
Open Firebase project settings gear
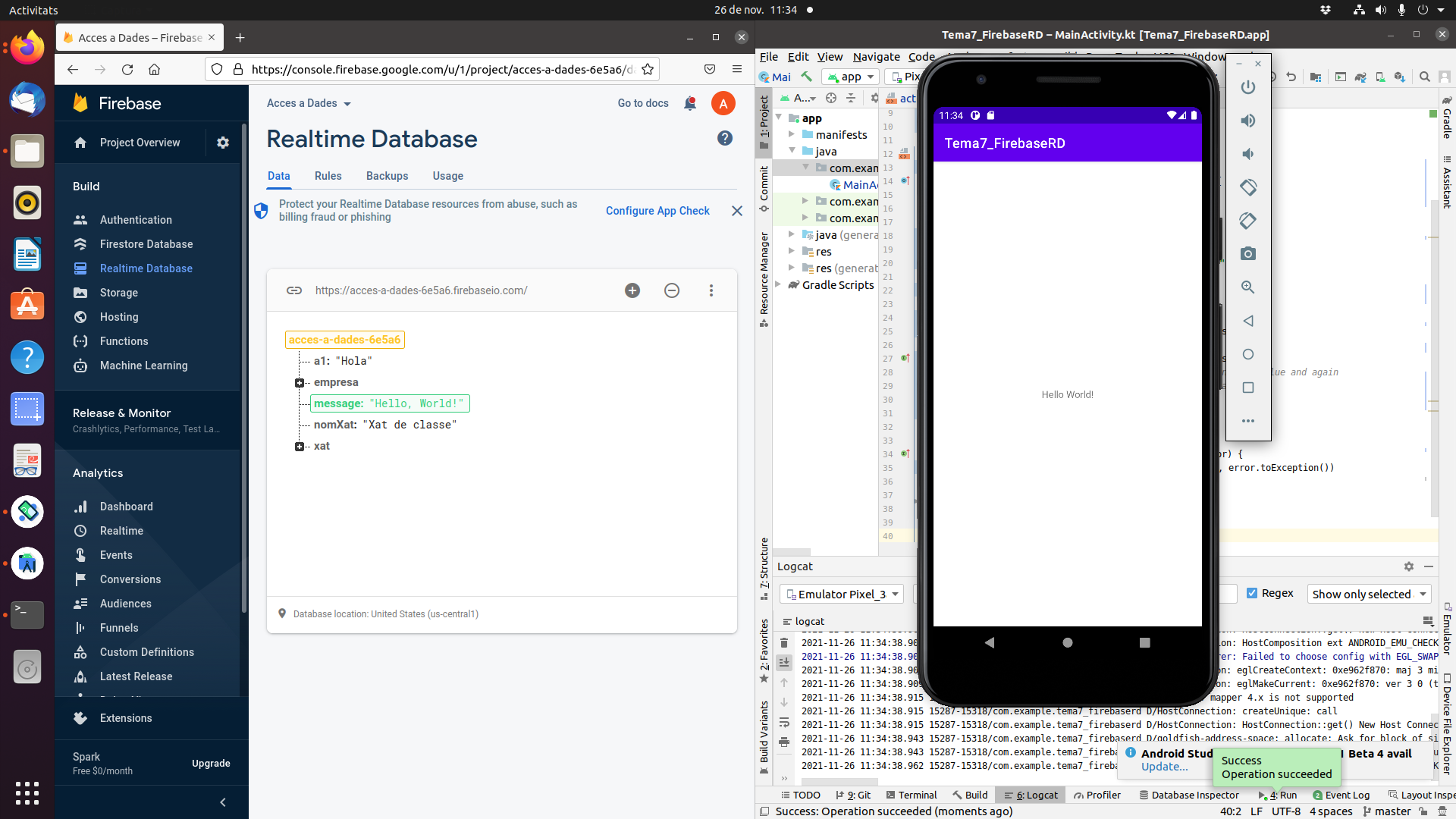[223, 143]
